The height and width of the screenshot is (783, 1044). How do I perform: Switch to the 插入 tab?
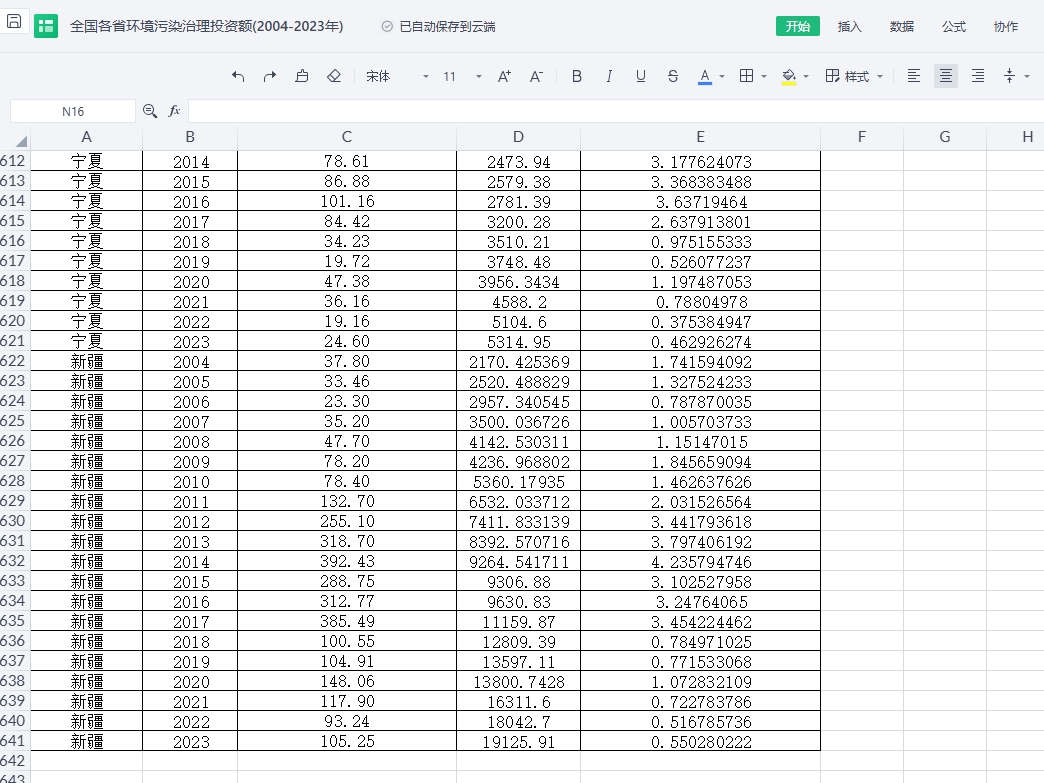tap(850, 26)
